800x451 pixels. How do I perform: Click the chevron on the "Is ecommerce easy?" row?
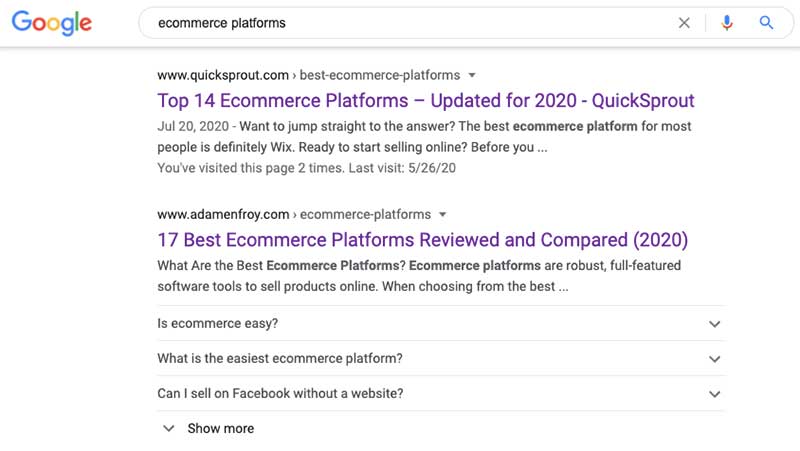click(x=714, y=324)
